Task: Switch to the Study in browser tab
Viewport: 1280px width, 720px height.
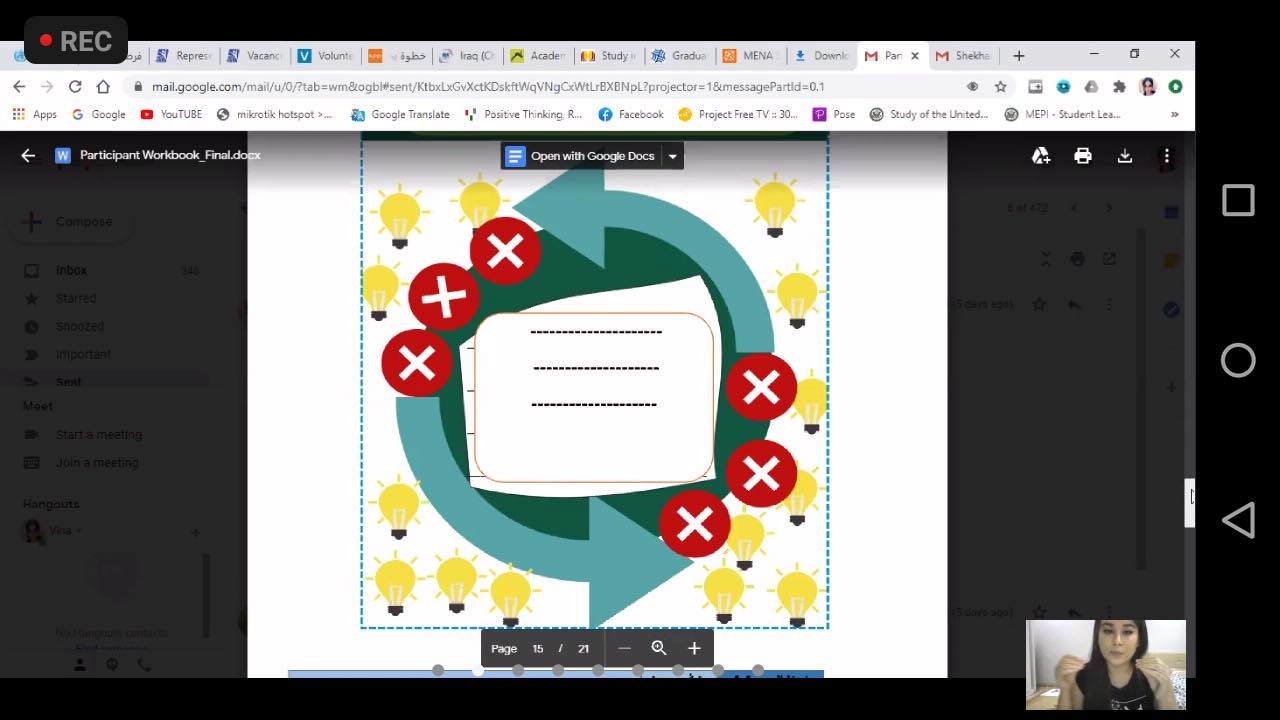Action: tap(608, 56)
